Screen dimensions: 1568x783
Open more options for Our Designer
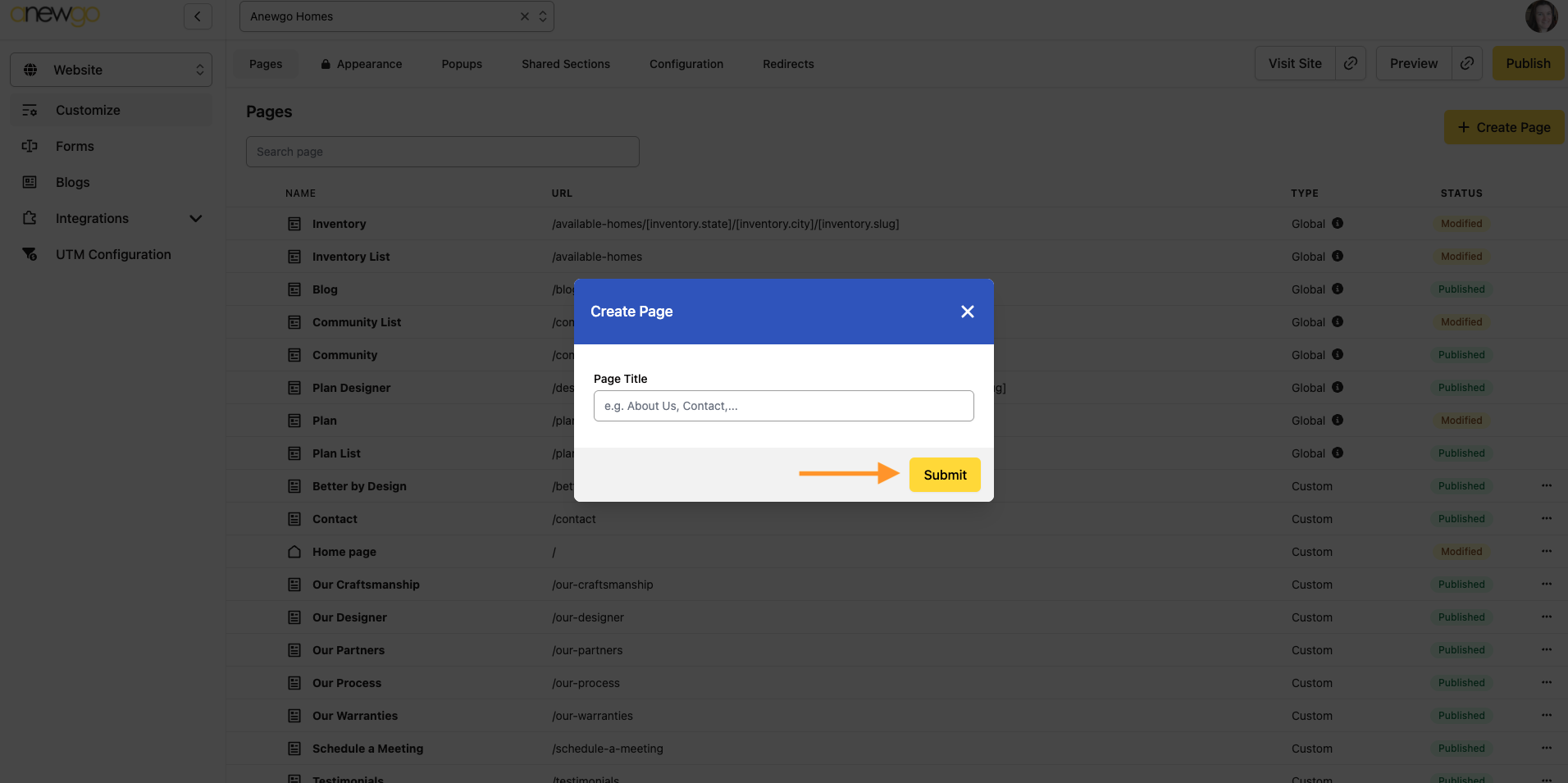click(1547, 617)
